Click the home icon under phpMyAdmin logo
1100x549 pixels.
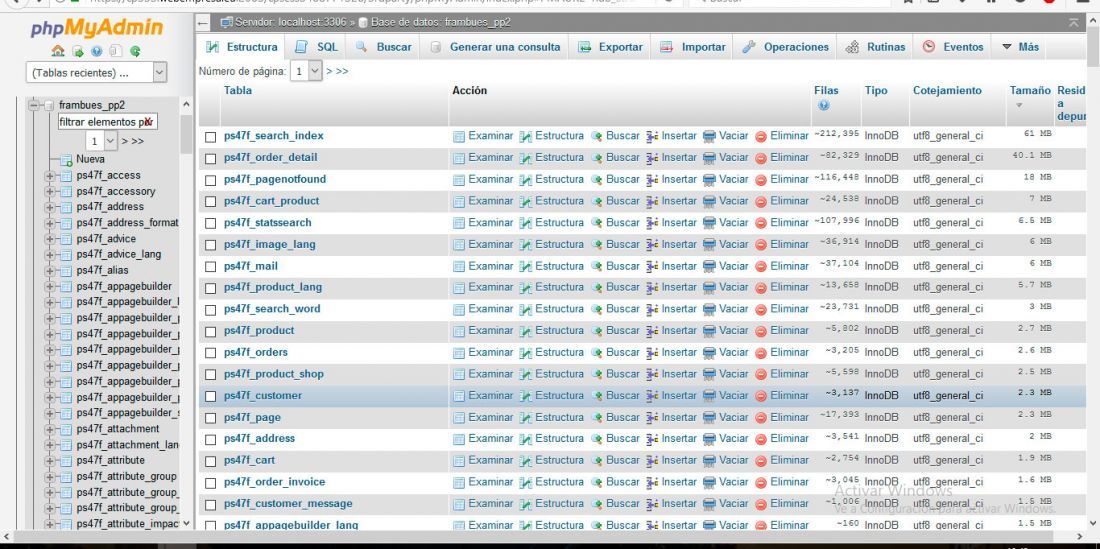[58, 51]
